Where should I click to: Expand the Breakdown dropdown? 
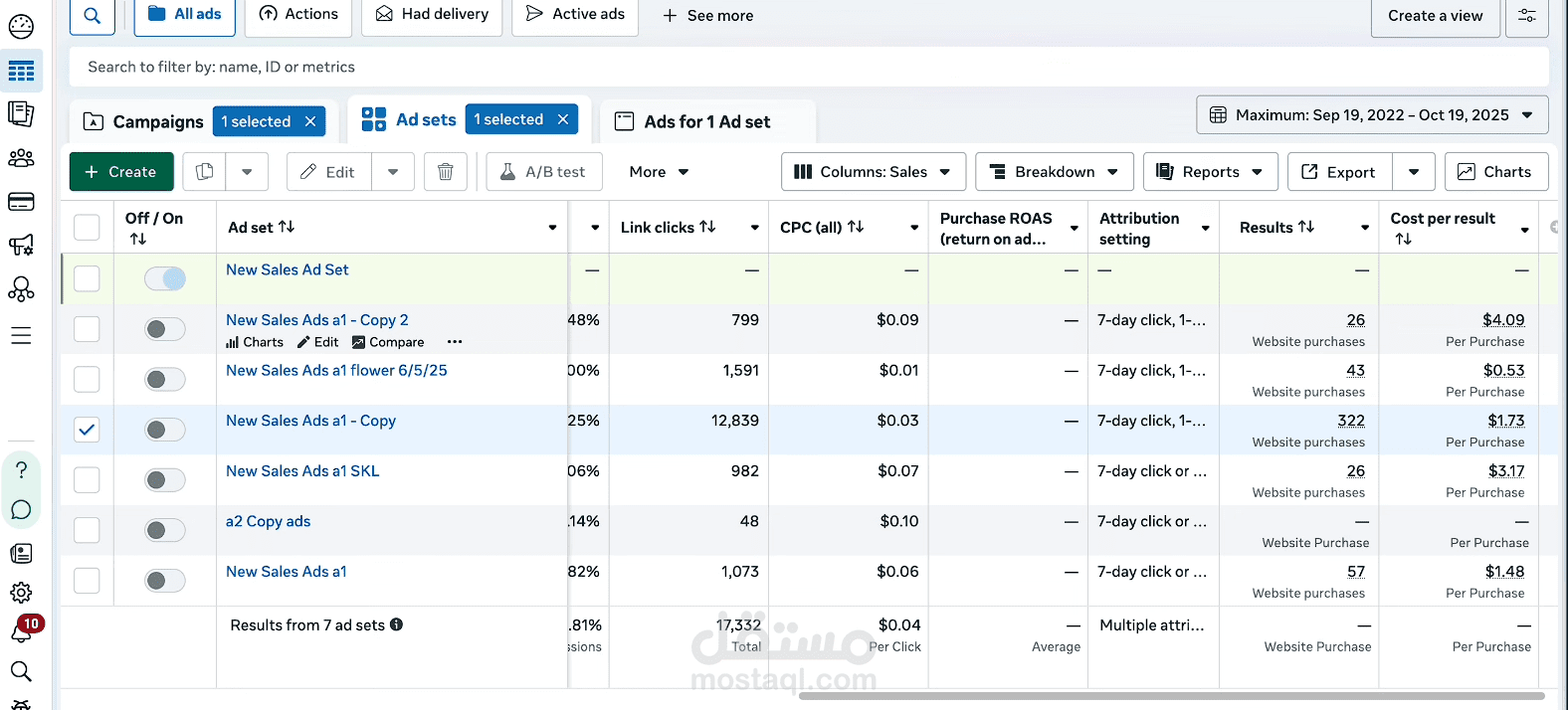click(1056, 172)
